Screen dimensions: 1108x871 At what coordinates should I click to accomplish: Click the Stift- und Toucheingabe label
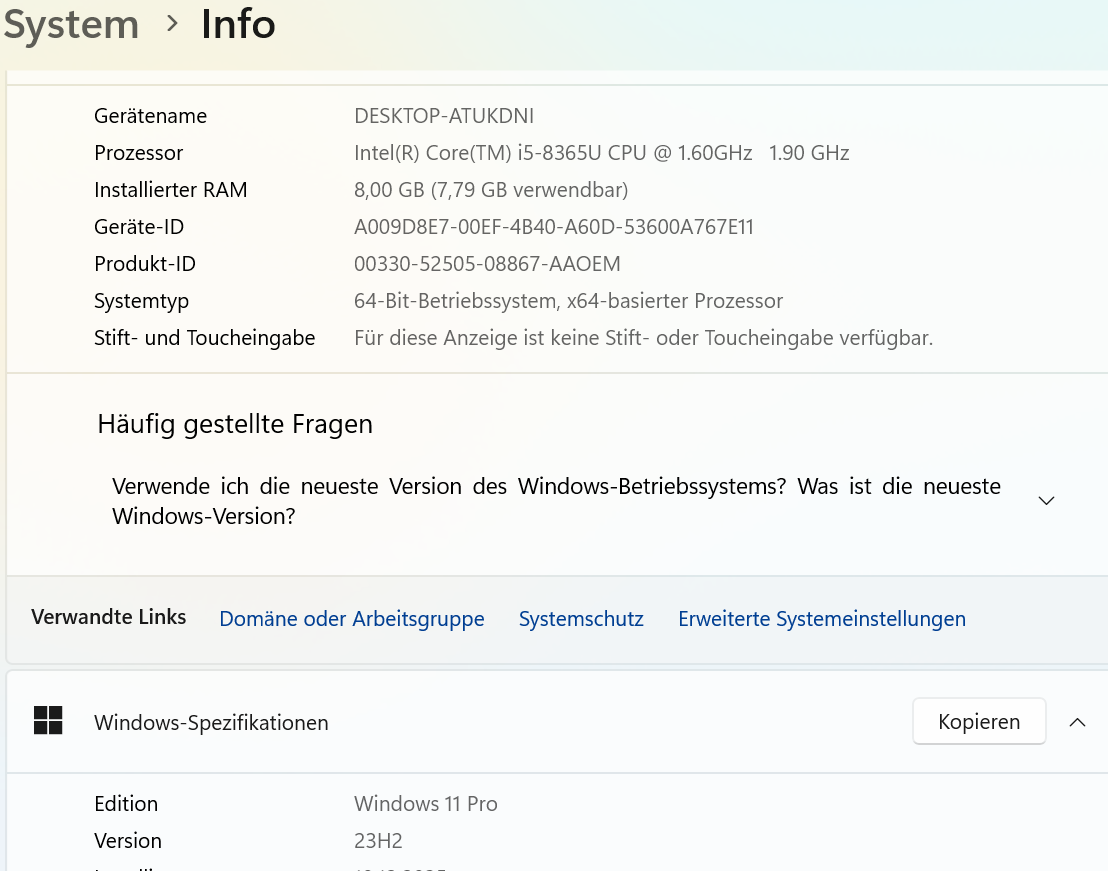pos(204,338)
